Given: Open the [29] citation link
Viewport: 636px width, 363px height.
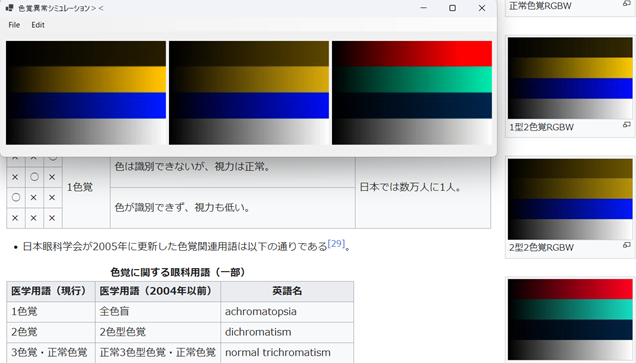Looking at the screenshot, I should coord(336,244).
